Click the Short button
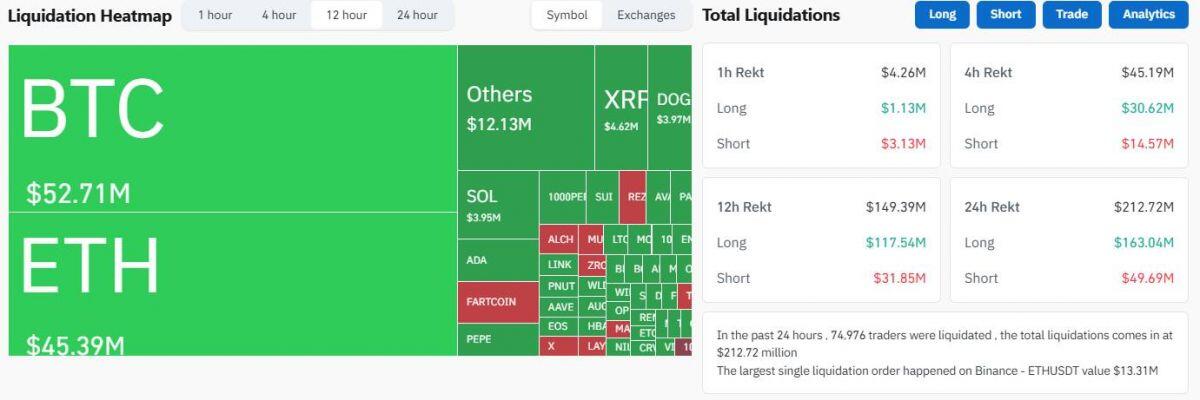This screenshot has height=400, width=1200. (x=1006, y=15)
